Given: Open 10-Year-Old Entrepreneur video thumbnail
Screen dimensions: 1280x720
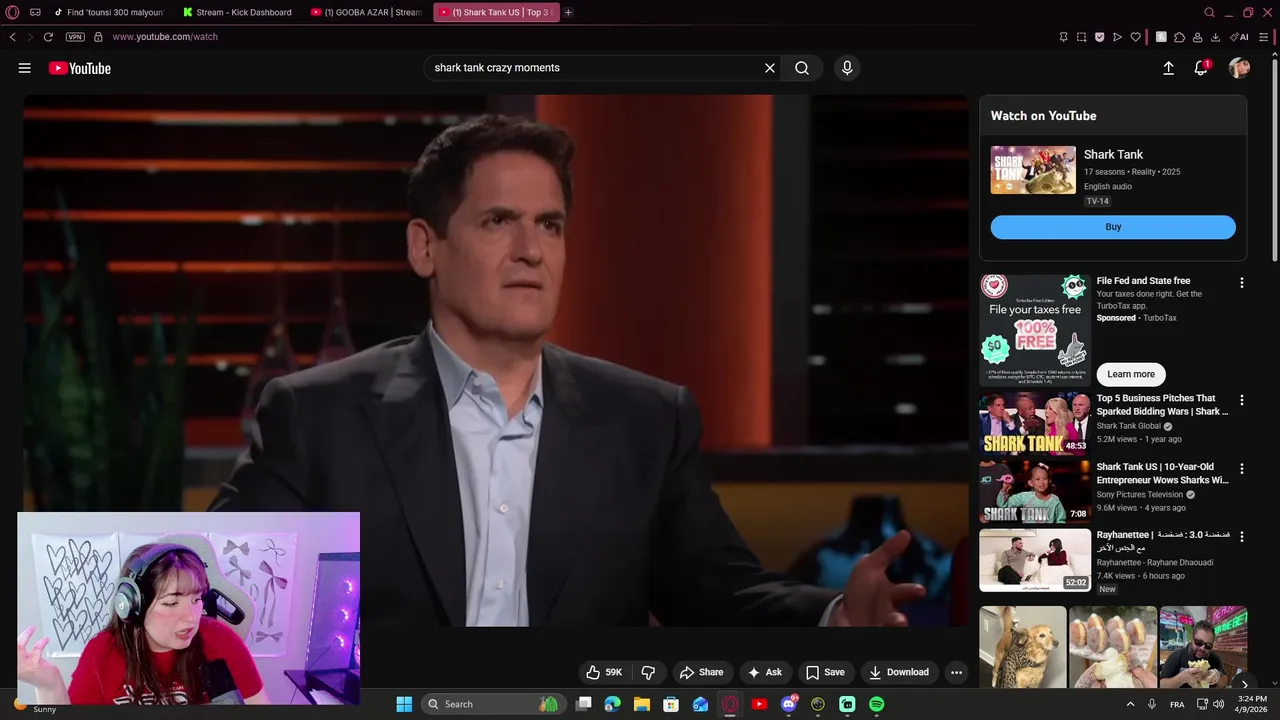Looking at the screenshot, I should pyautogui.click(x=1035, y=491).
